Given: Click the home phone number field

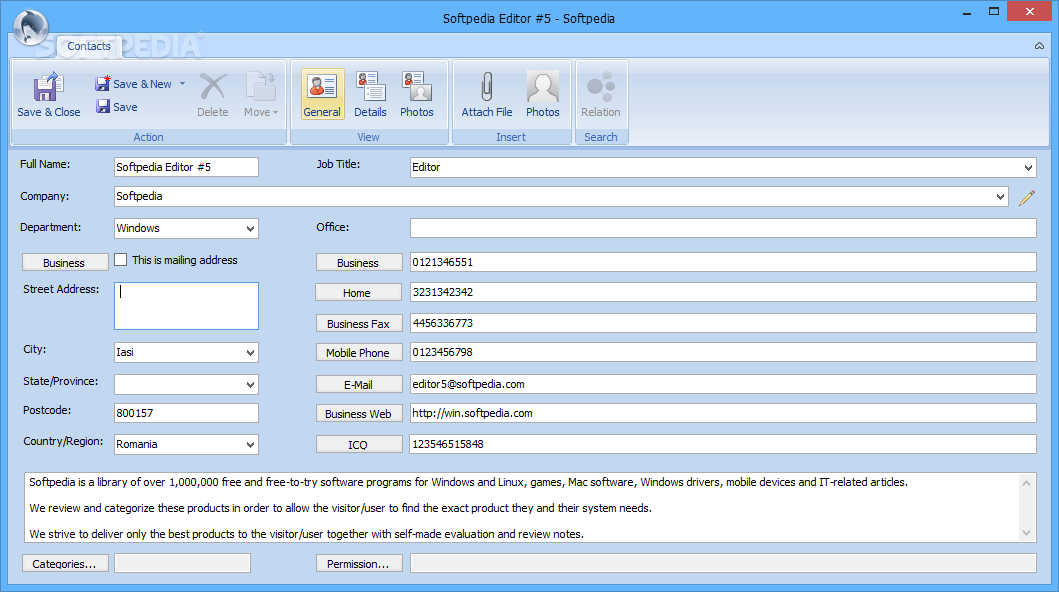Looking at the screenshot, I should 723,292.
